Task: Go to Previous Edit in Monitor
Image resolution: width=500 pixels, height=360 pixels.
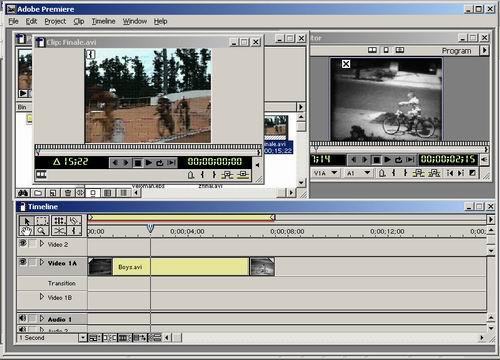Action: 450,173
